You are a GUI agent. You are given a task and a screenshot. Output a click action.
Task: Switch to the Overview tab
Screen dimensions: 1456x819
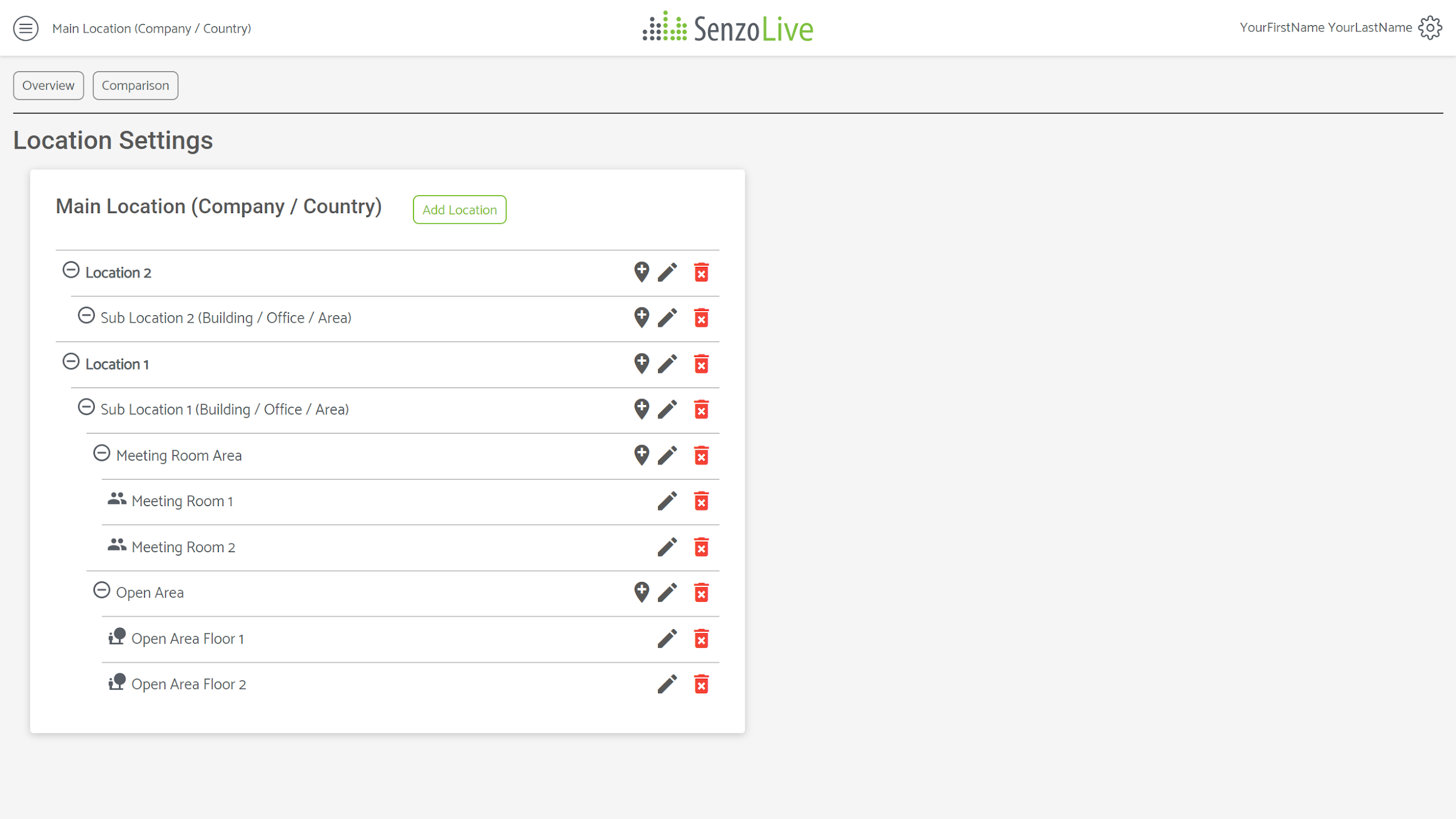click(x=48, y=86)
